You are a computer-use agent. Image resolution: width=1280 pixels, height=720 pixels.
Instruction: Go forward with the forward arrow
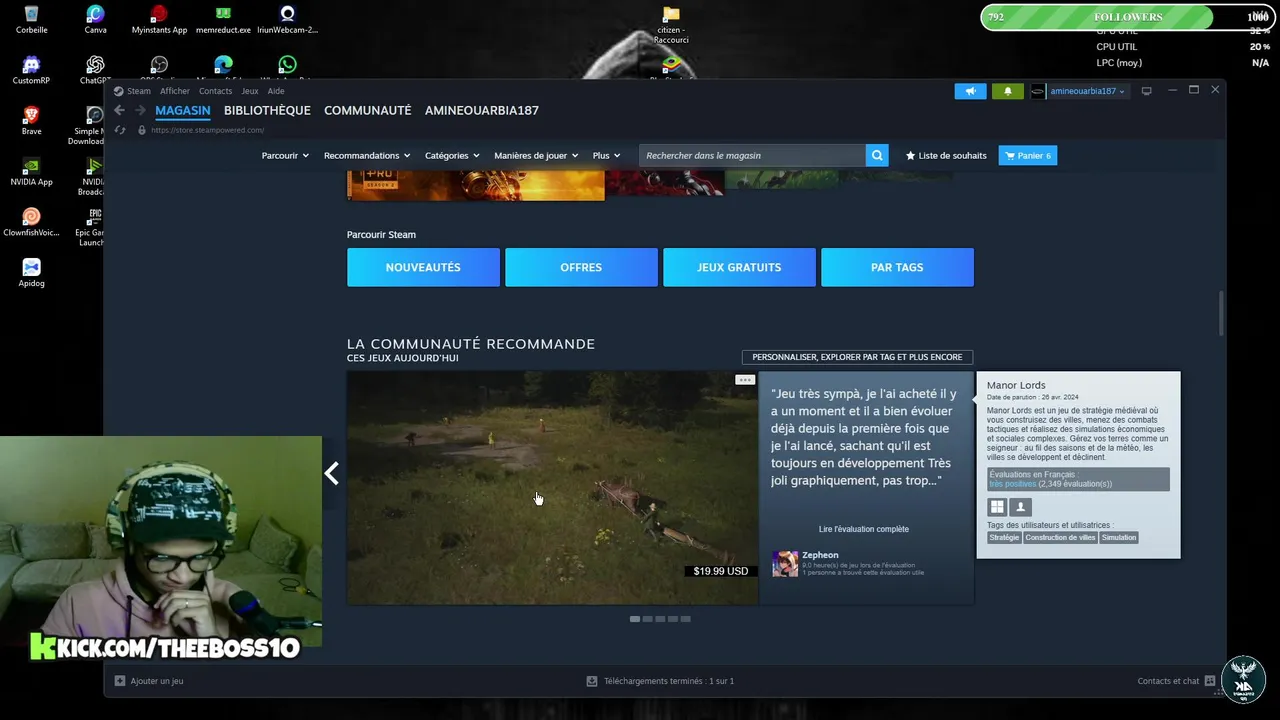coord(140,110)
